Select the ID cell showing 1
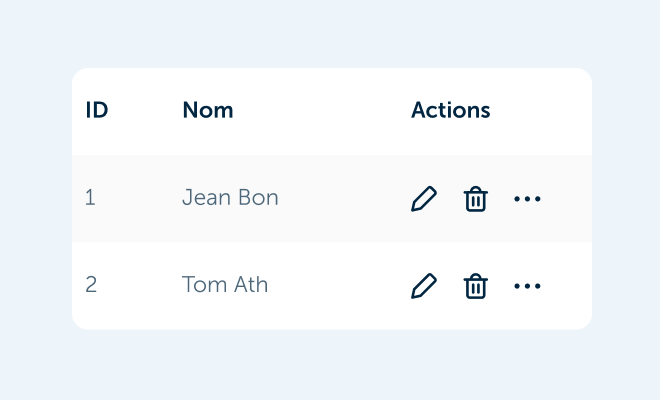The height and width of the screenshot is (400, 660). point(90,197)
